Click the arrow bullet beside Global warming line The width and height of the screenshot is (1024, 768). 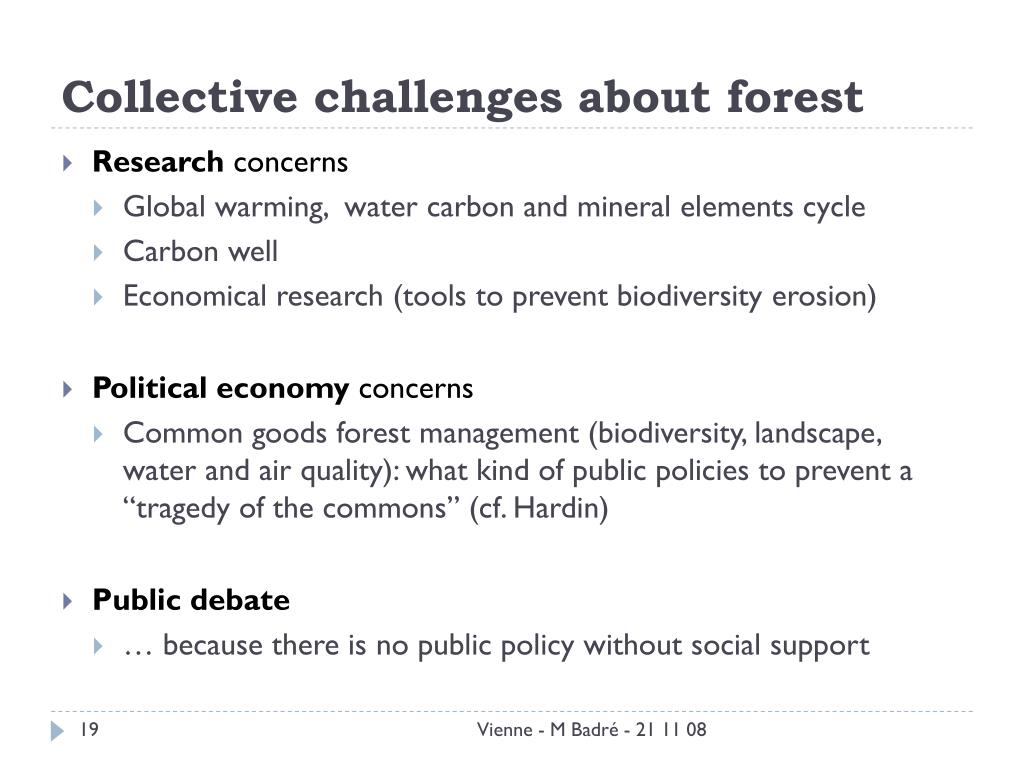pyautogui.click(x=98, y=208)
